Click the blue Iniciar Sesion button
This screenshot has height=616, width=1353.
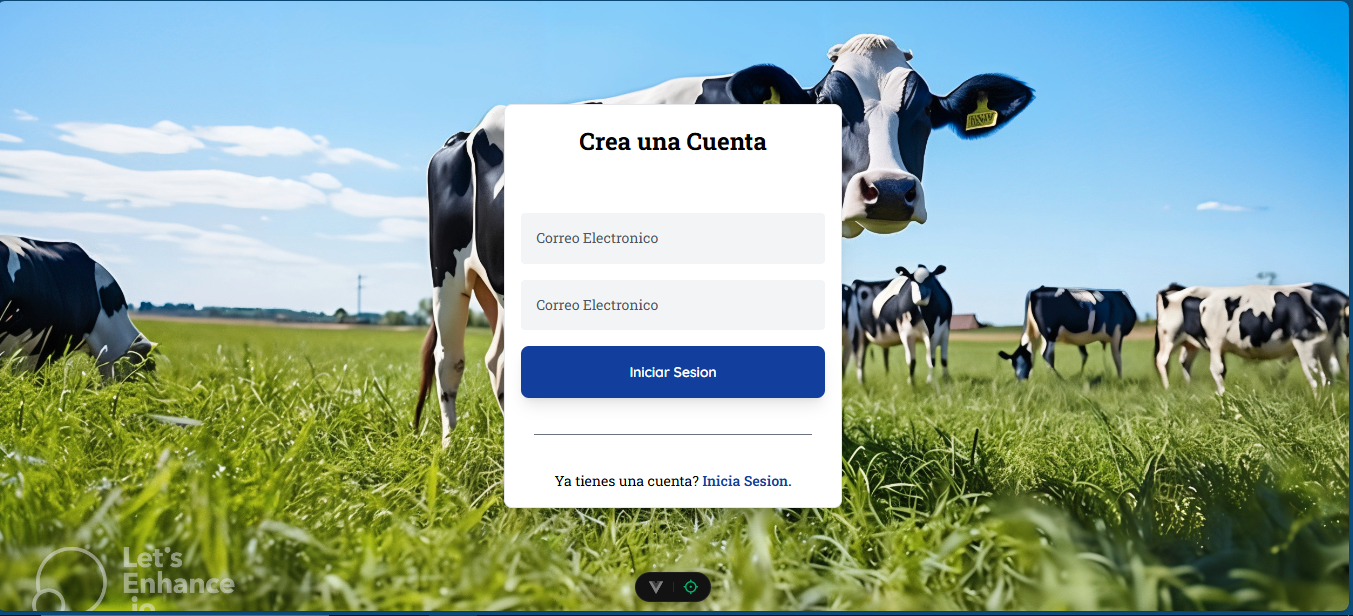[x=673, y=372]
